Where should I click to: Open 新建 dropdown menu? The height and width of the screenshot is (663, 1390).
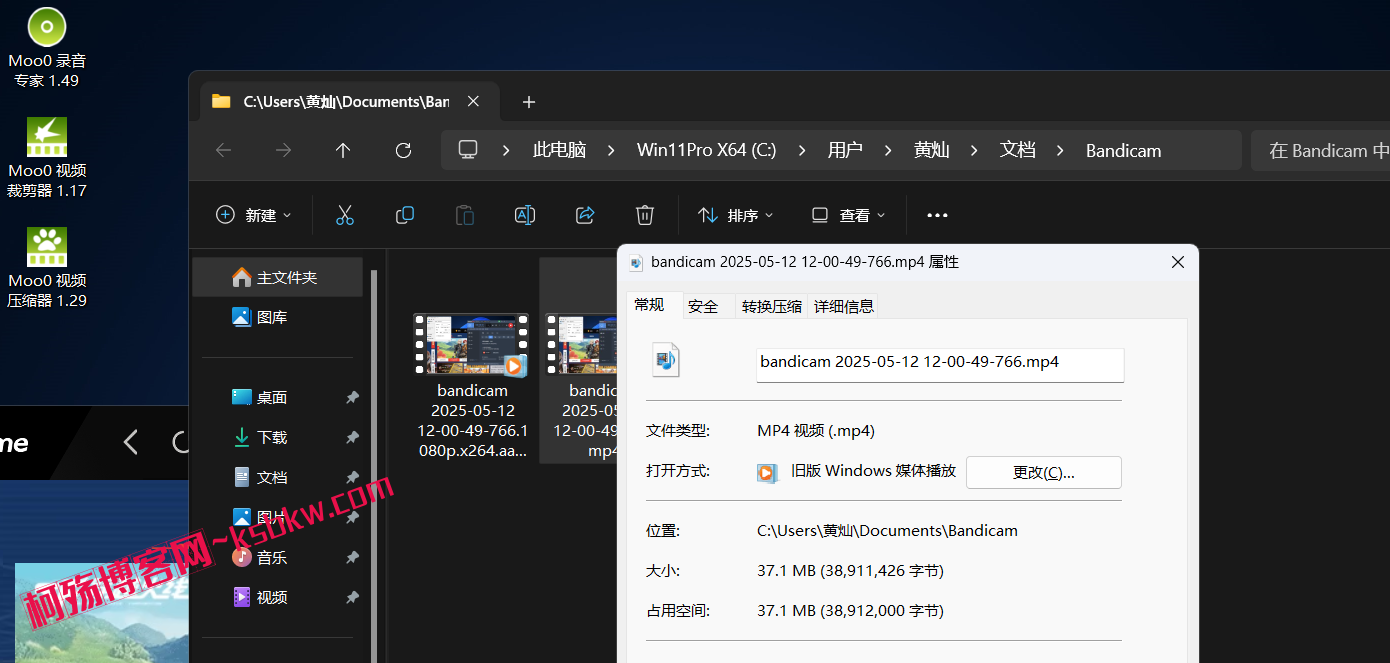click(254, 215)
